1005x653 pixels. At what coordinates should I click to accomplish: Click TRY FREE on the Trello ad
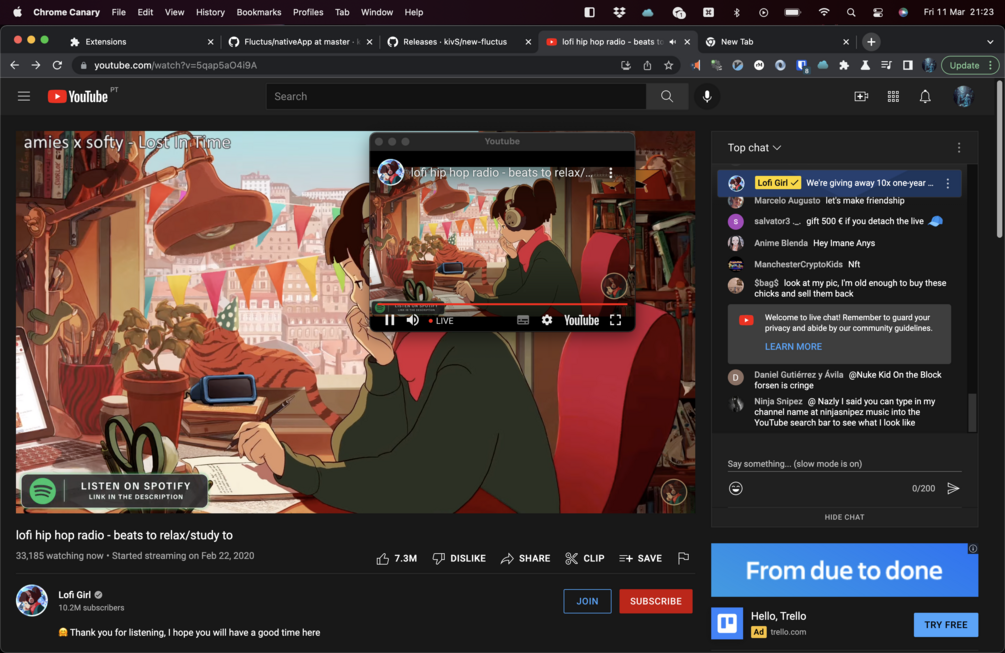[x=945, y=625]
